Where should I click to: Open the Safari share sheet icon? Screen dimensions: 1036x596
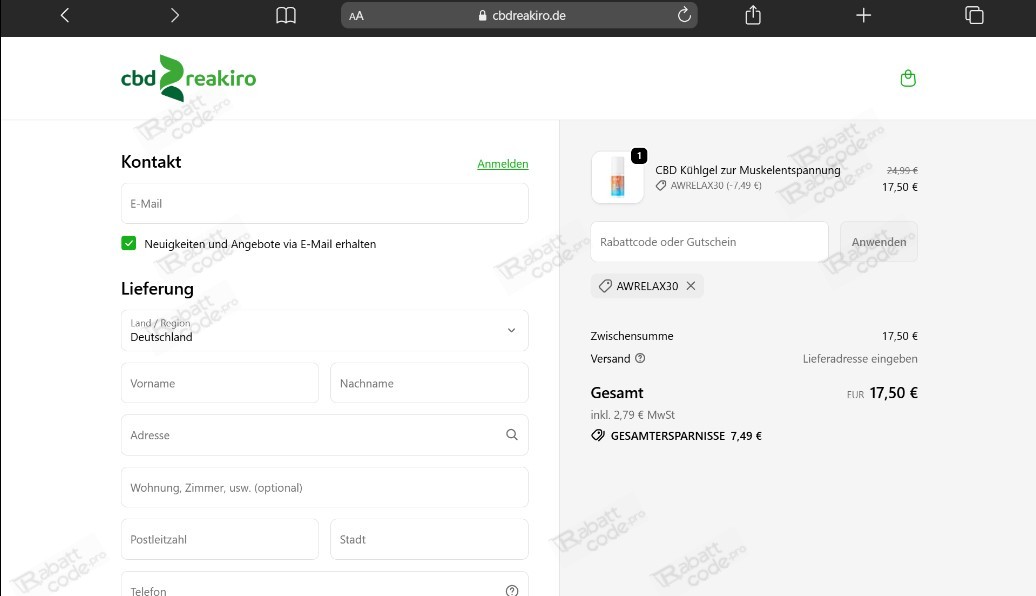[x=752, y=15]
